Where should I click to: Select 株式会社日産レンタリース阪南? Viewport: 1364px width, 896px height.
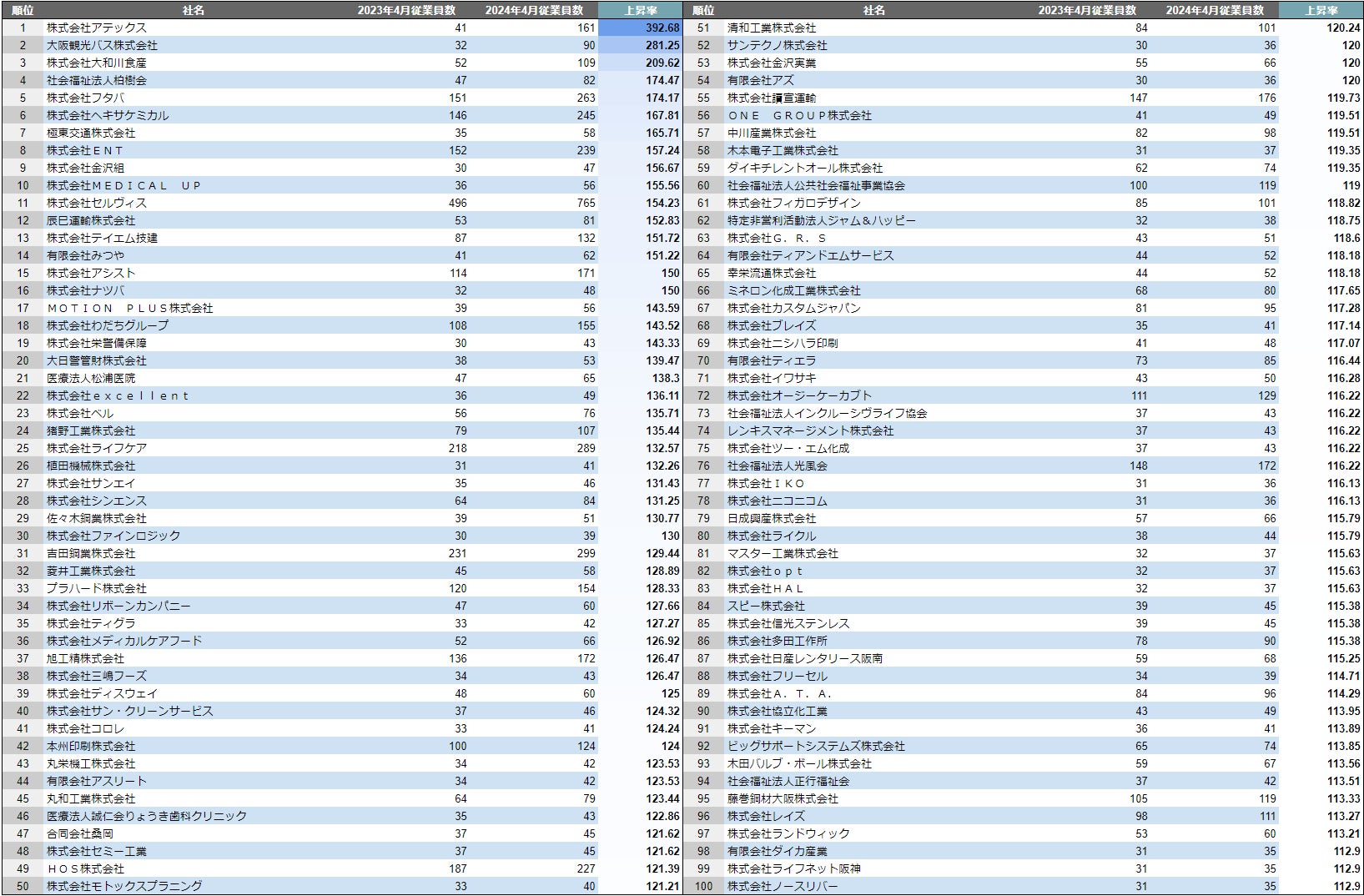point(805,658)
